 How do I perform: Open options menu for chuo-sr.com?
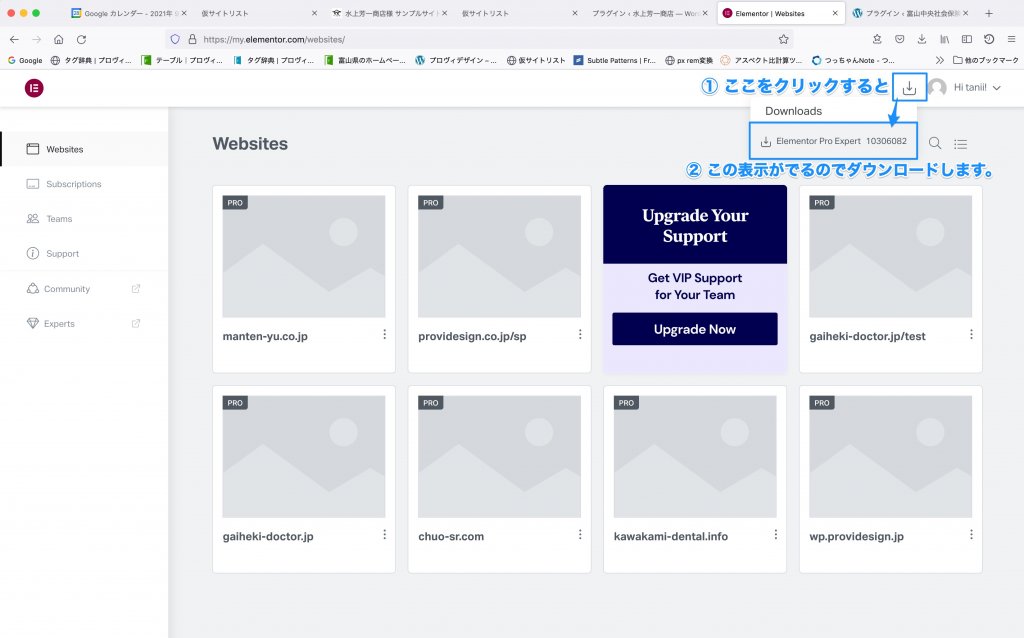pyautogui.click(x=580, y=535)
